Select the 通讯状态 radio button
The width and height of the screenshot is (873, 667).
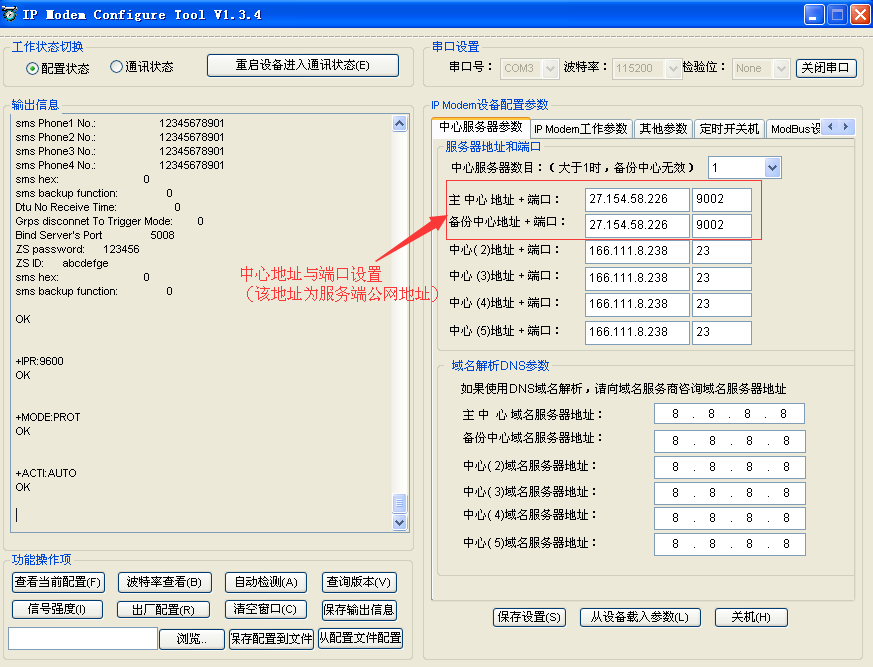pyautogui.click(x=117, y=67)
